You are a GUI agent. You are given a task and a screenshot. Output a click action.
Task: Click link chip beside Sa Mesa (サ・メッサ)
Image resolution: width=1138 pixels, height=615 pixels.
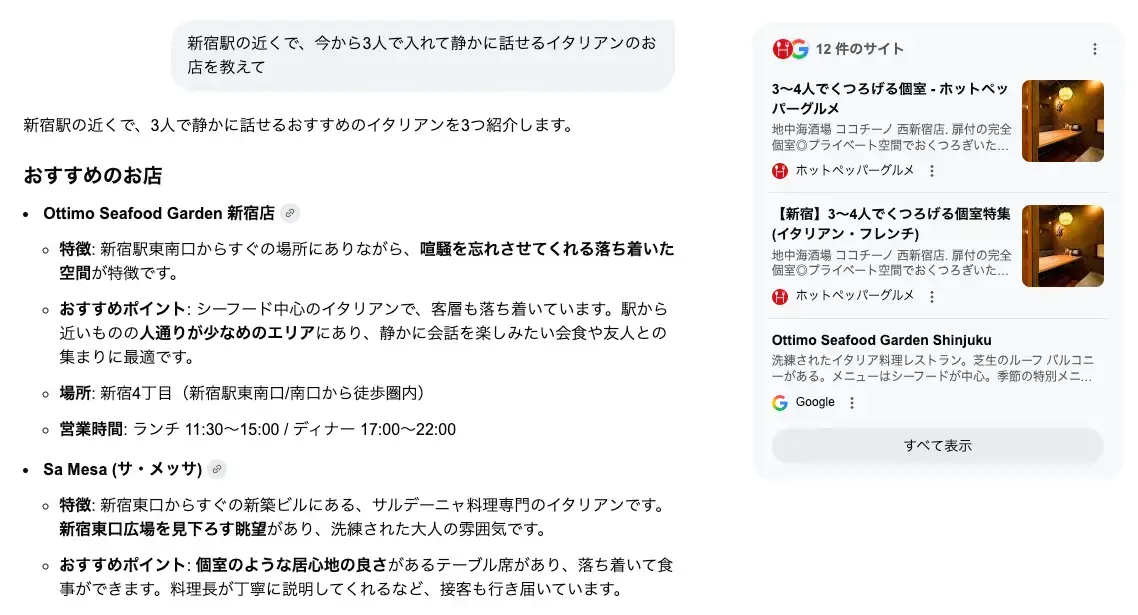click(217, 469)
